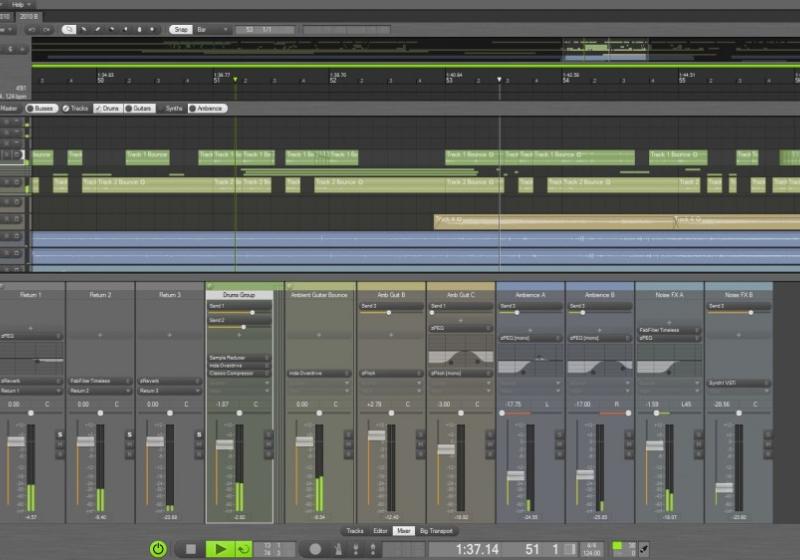Select the magnifier zoom tool in toolbar
Viewport: 800px width, 560px height.
point(69,29)
